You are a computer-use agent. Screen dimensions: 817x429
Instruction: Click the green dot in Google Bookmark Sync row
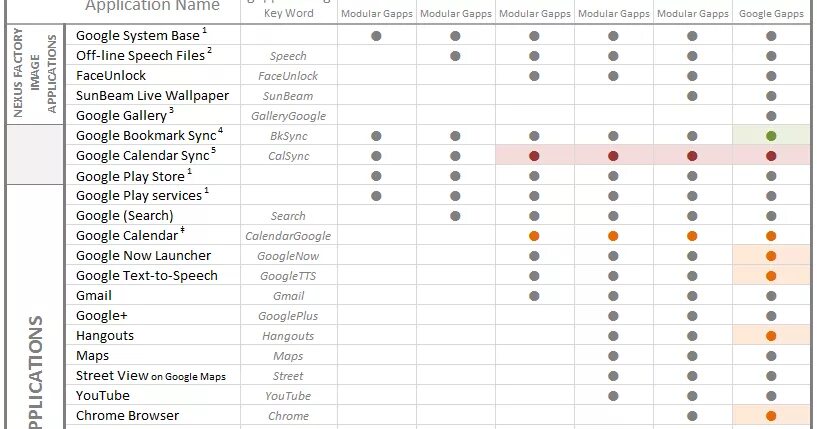771,136
